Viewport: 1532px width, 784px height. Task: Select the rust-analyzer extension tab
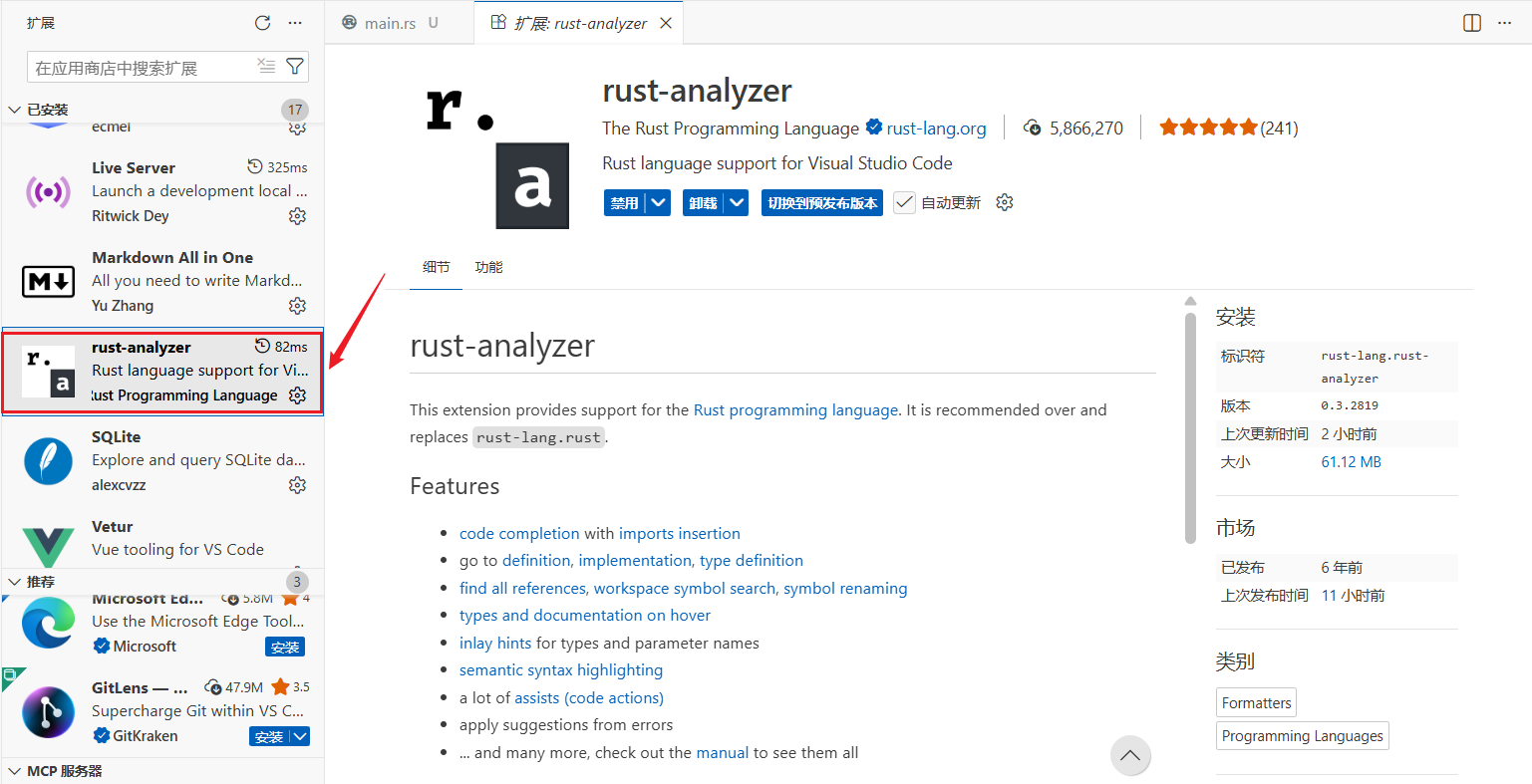[581, 23]
